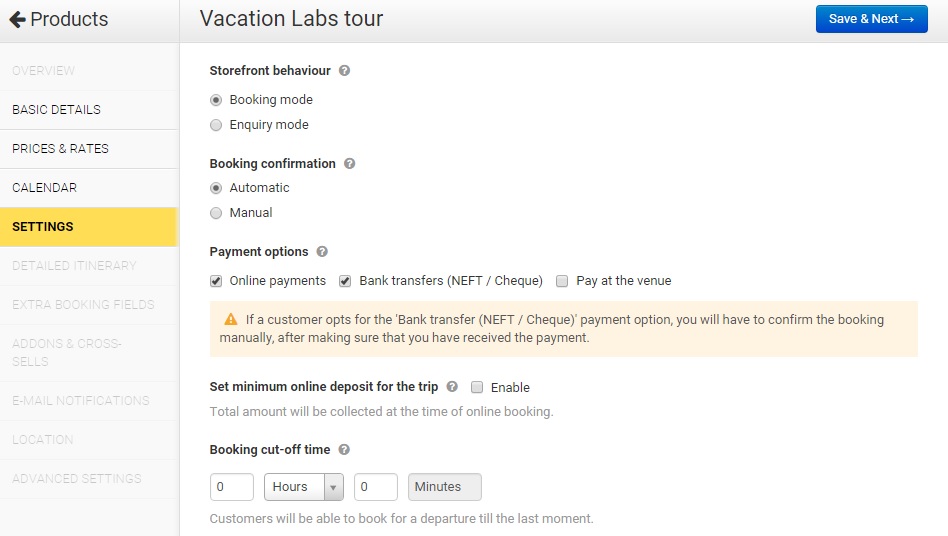Go to Prices & Rates section
Viewport: 948px width, 536px height.
pos(60,149)
